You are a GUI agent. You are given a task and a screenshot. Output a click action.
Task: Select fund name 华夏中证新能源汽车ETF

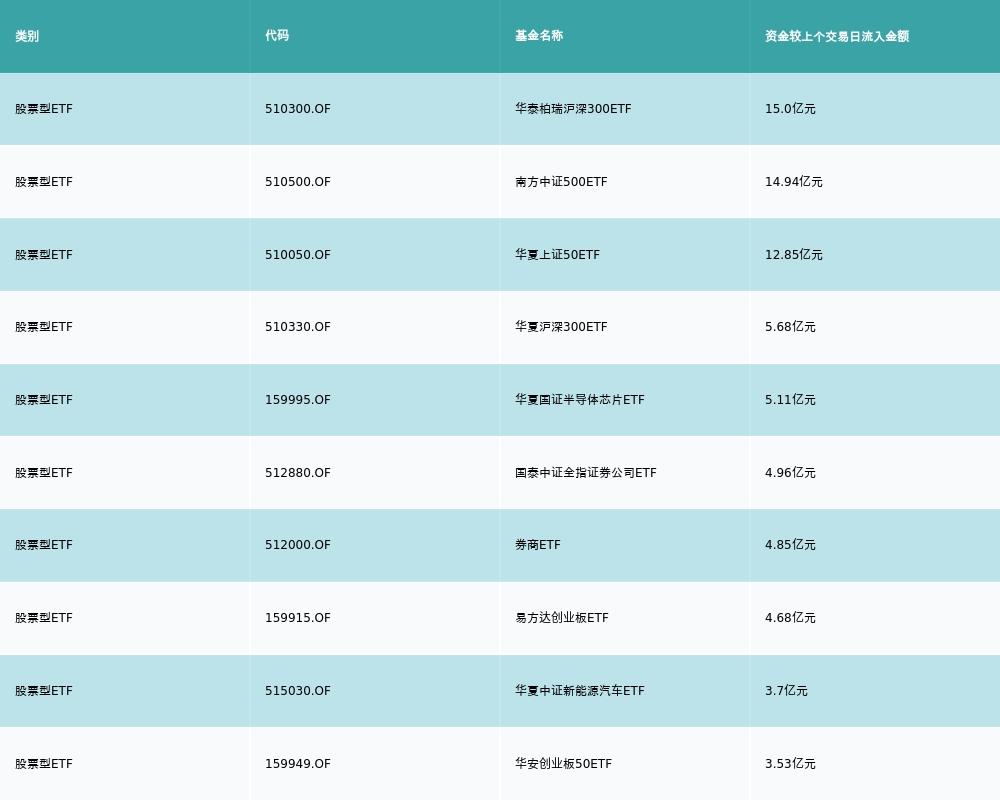coord(580,691)
